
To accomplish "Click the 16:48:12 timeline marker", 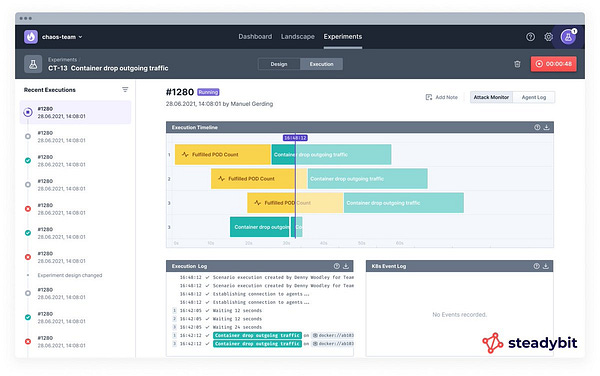I will (x=295, y=138).
